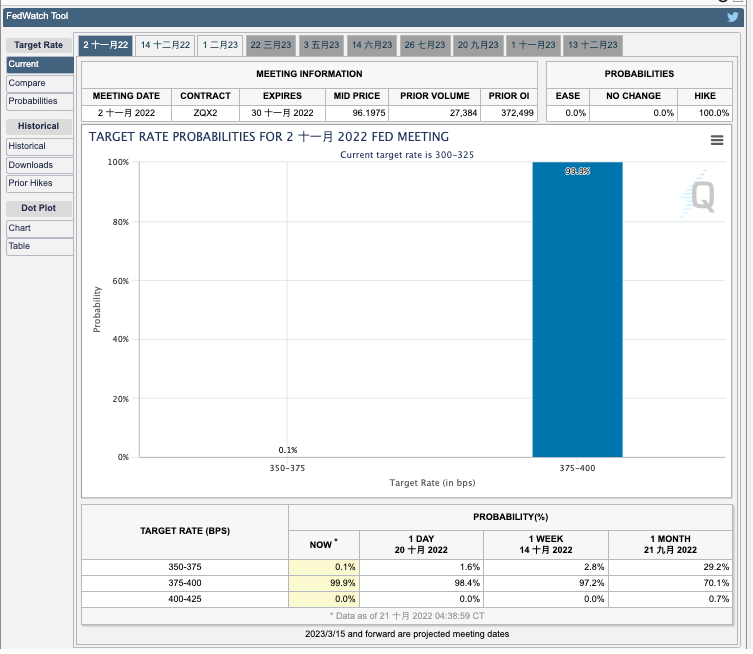Image resolution: width=753 pixels, height=654 pixels.
Task: Click the ZQX2 contract cell
Action: 205,113
